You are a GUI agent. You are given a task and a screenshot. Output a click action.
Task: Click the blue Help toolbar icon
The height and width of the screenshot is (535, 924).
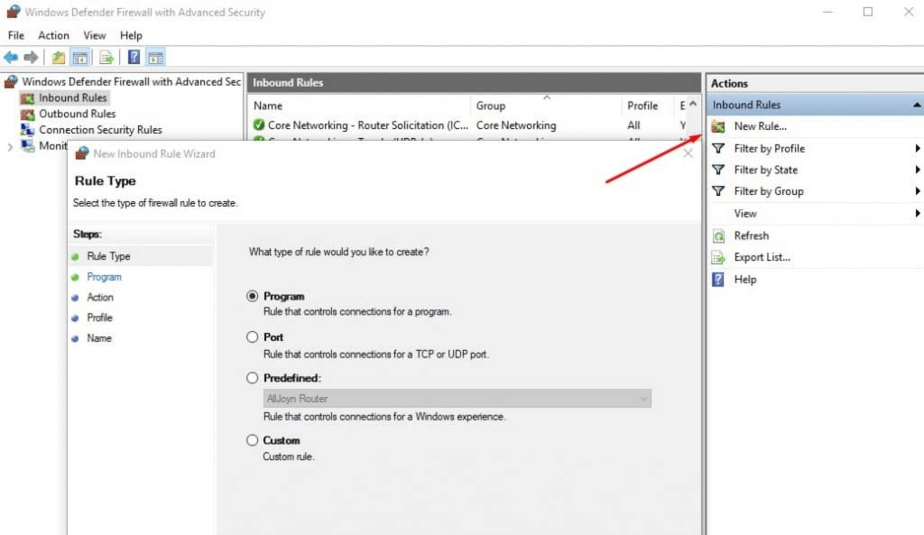(133, 57)
